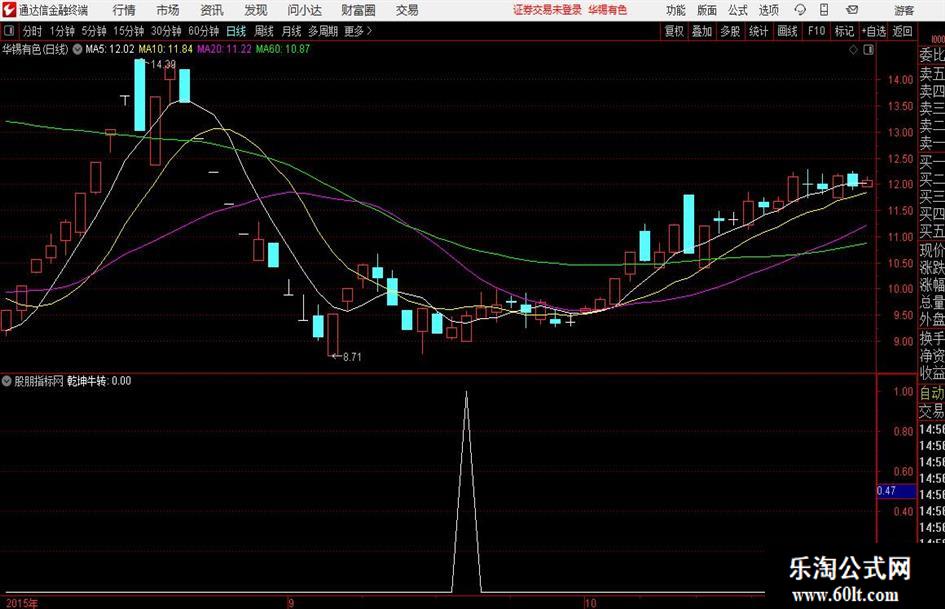
Task: Click the 标记 mark toolbar button
Action: click(x=844, y=31)
